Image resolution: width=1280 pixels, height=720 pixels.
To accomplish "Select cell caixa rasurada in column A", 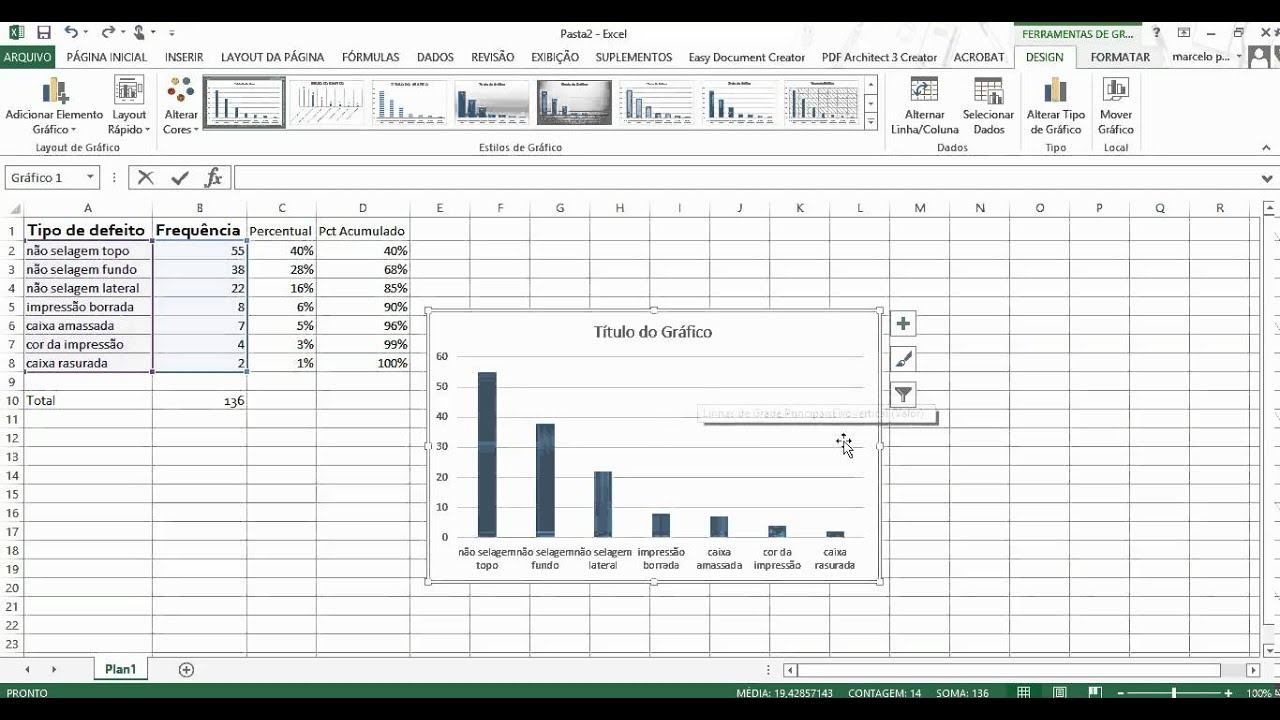I will tap(88, 363).
